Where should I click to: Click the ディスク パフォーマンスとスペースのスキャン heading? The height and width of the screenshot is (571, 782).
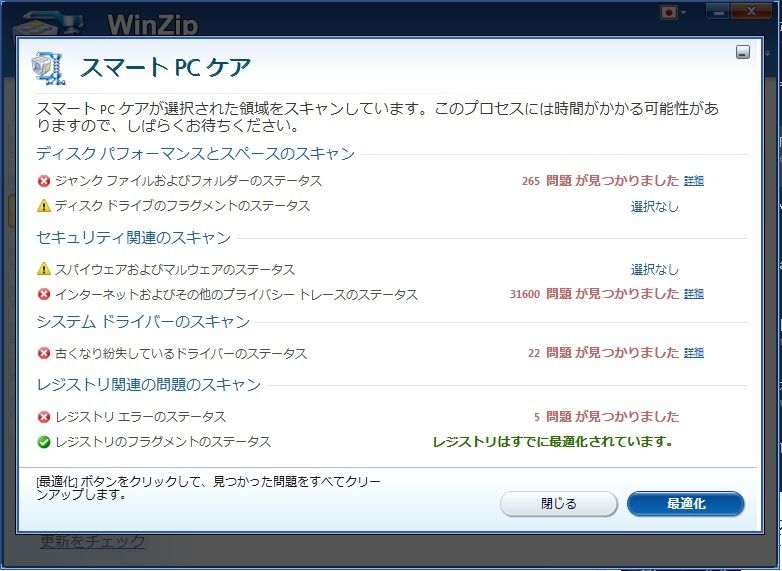tap(196, 154)
